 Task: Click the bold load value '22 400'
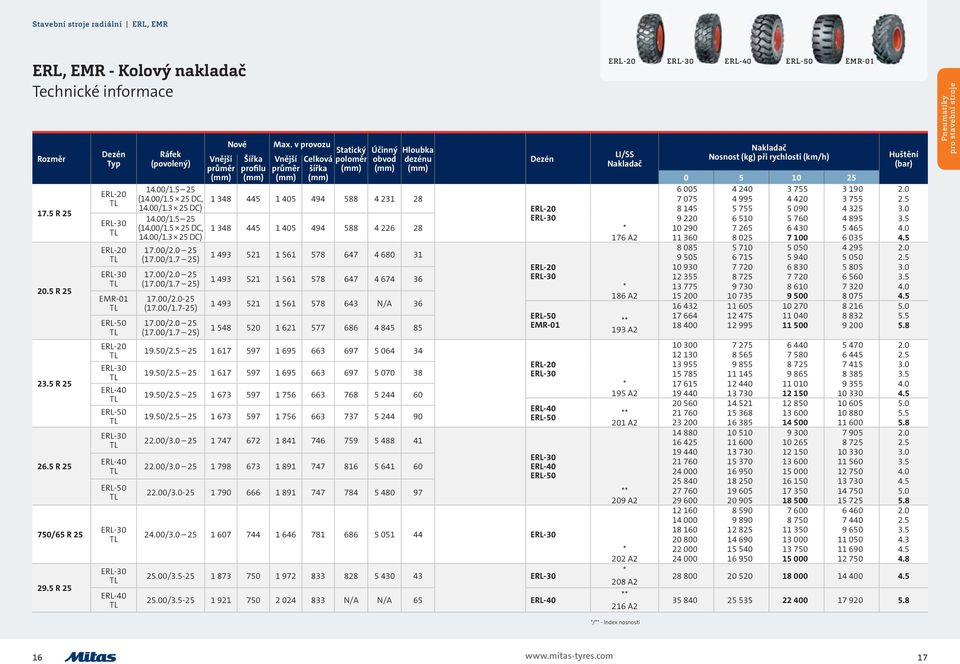[795, 600]
